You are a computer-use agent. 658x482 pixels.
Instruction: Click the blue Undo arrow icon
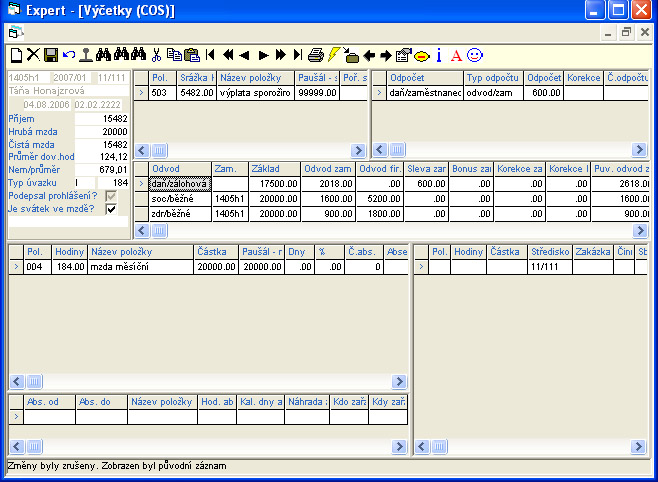click(x=68, y=55)
